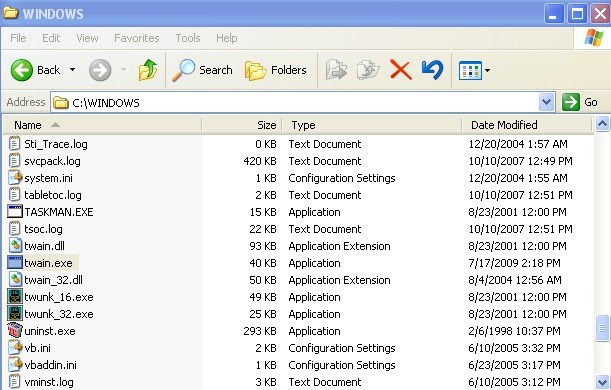Screen dimensions: 611x390
Task: Open the Favorites menu
Action: [x=136, y=38]
